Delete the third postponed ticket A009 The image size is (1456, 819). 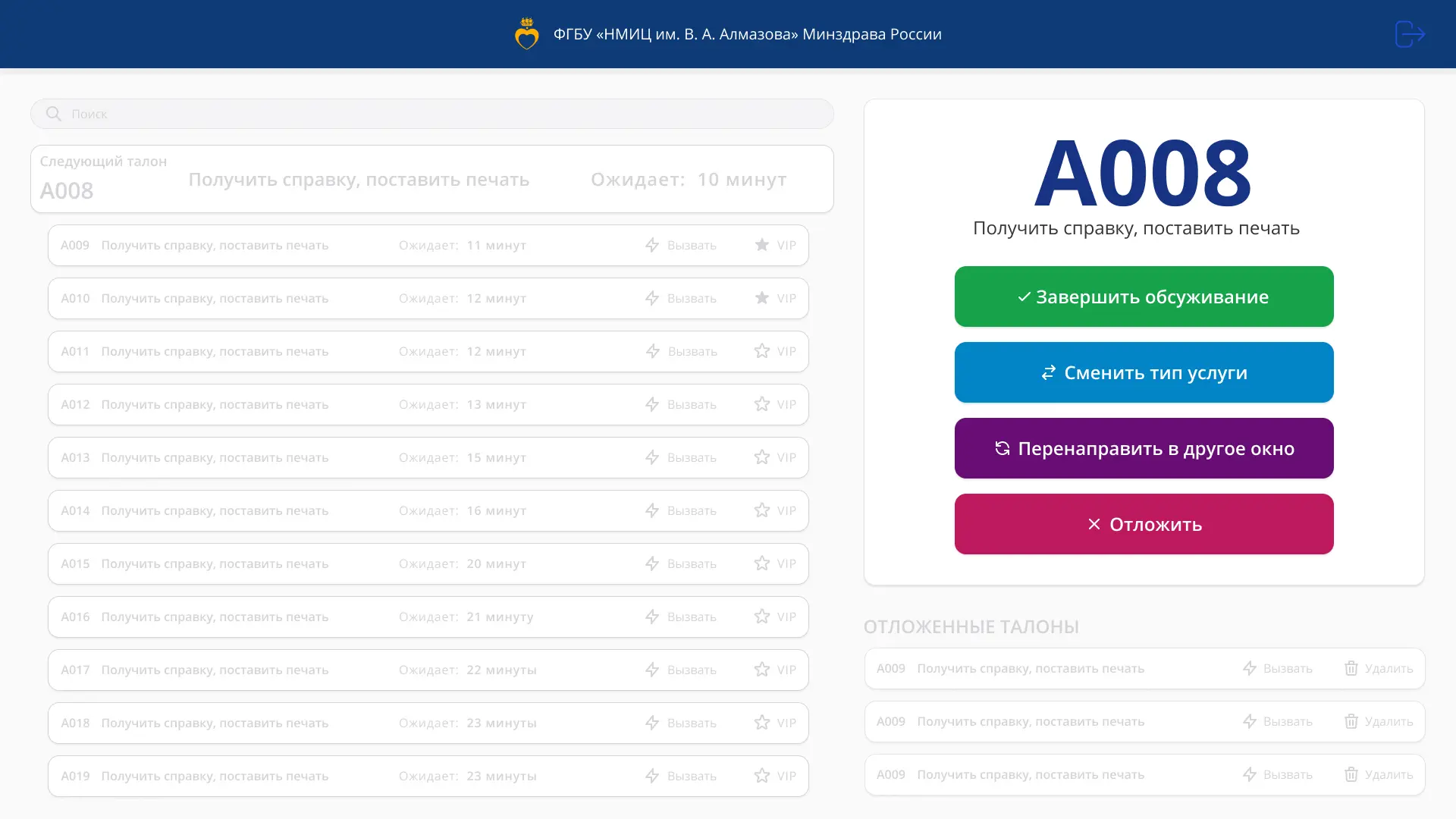[x=1379, y=774]
